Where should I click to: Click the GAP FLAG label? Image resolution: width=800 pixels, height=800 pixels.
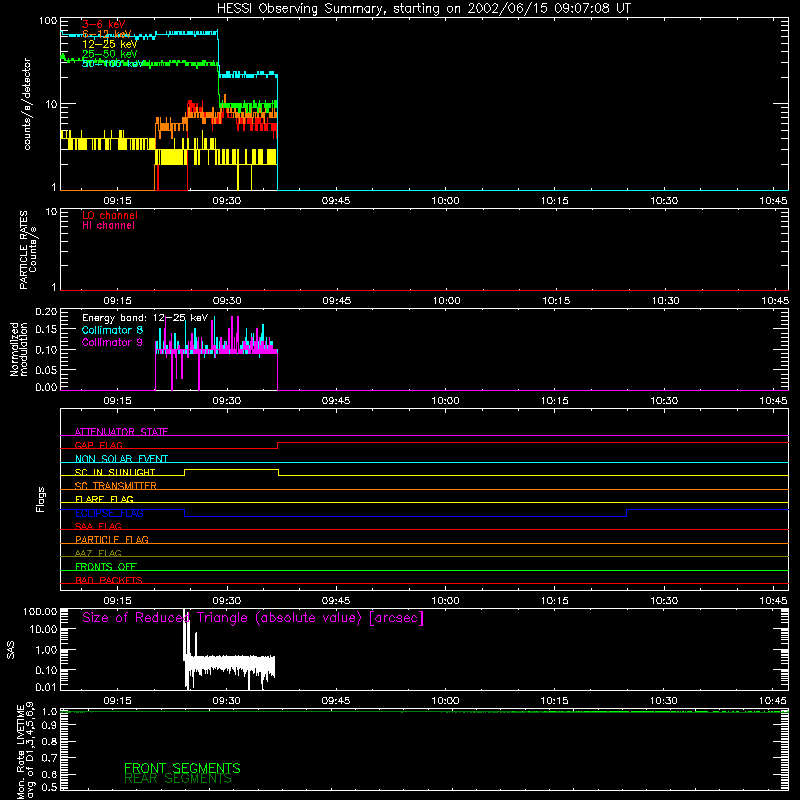pyautogui.click(x=98, y=445)
